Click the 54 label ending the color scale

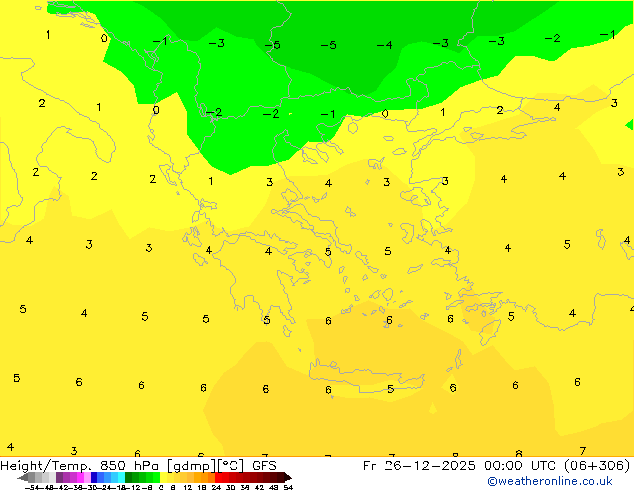tap(287, 487)
